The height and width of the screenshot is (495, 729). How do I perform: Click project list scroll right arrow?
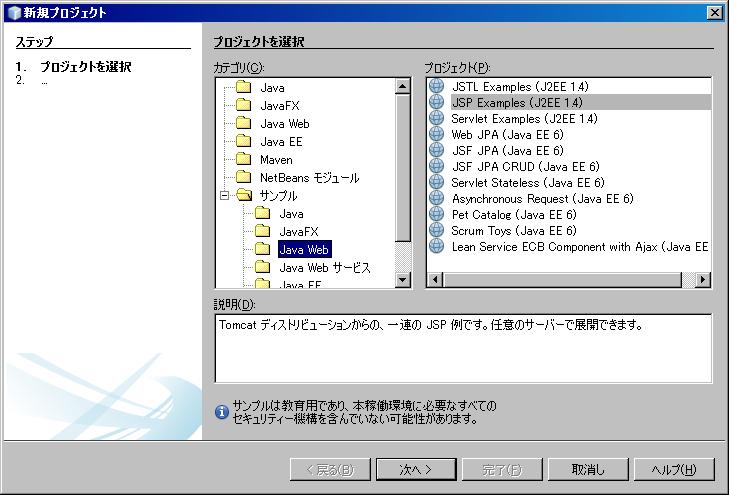coord(702,279)
